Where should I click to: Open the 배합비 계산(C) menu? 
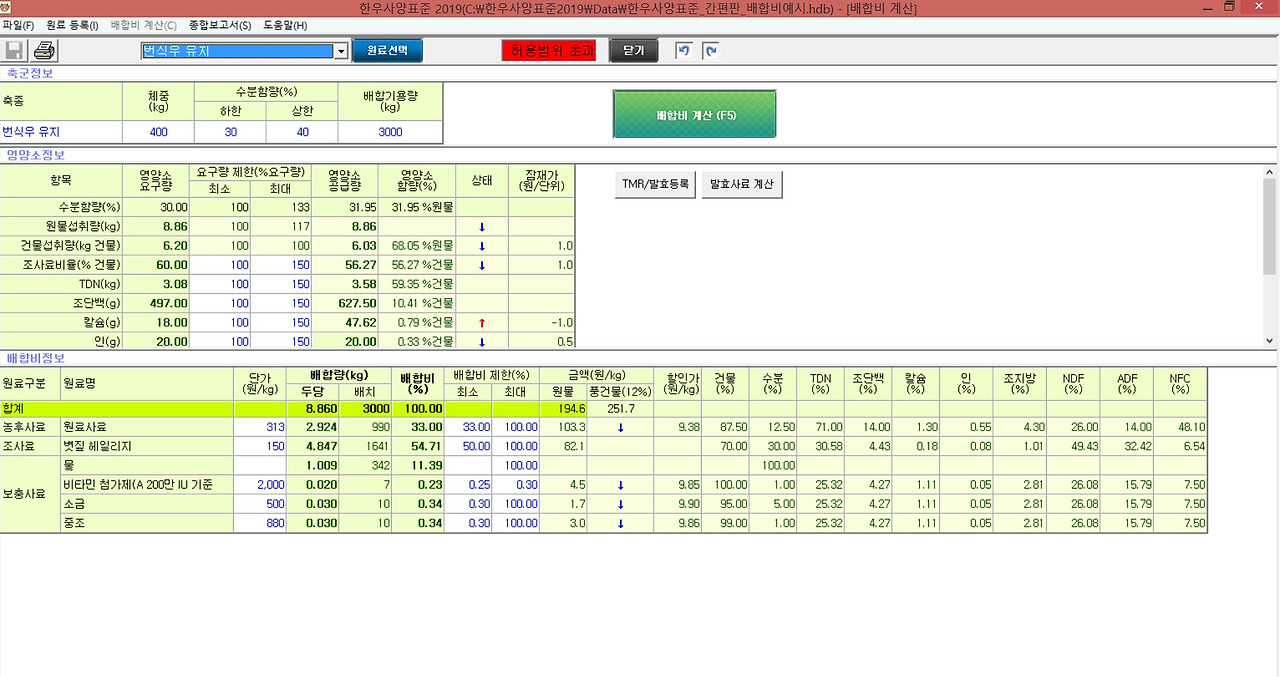tap(143, 25)
